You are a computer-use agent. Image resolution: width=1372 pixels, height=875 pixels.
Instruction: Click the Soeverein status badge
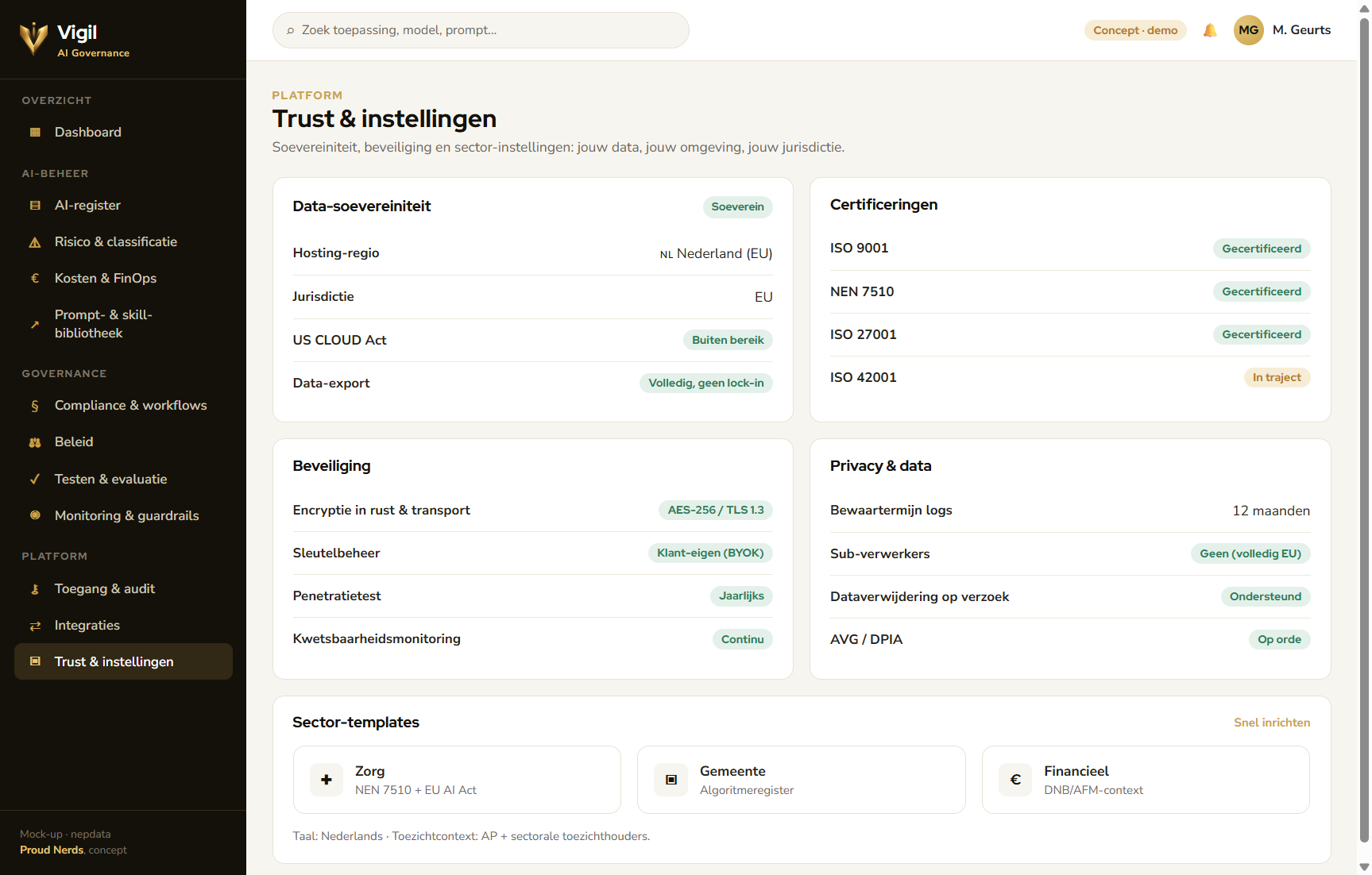(738, 207)
